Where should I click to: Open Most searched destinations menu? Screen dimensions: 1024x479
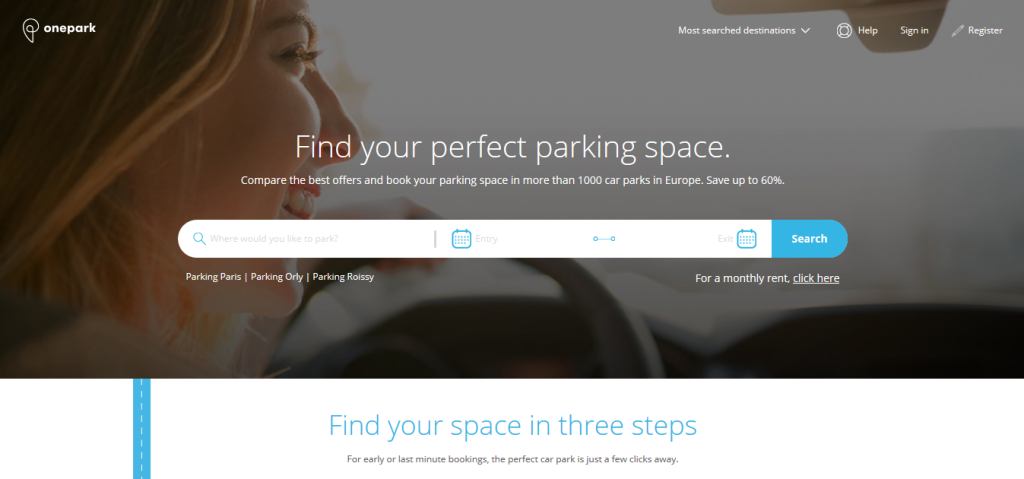[x=744, y=31]
